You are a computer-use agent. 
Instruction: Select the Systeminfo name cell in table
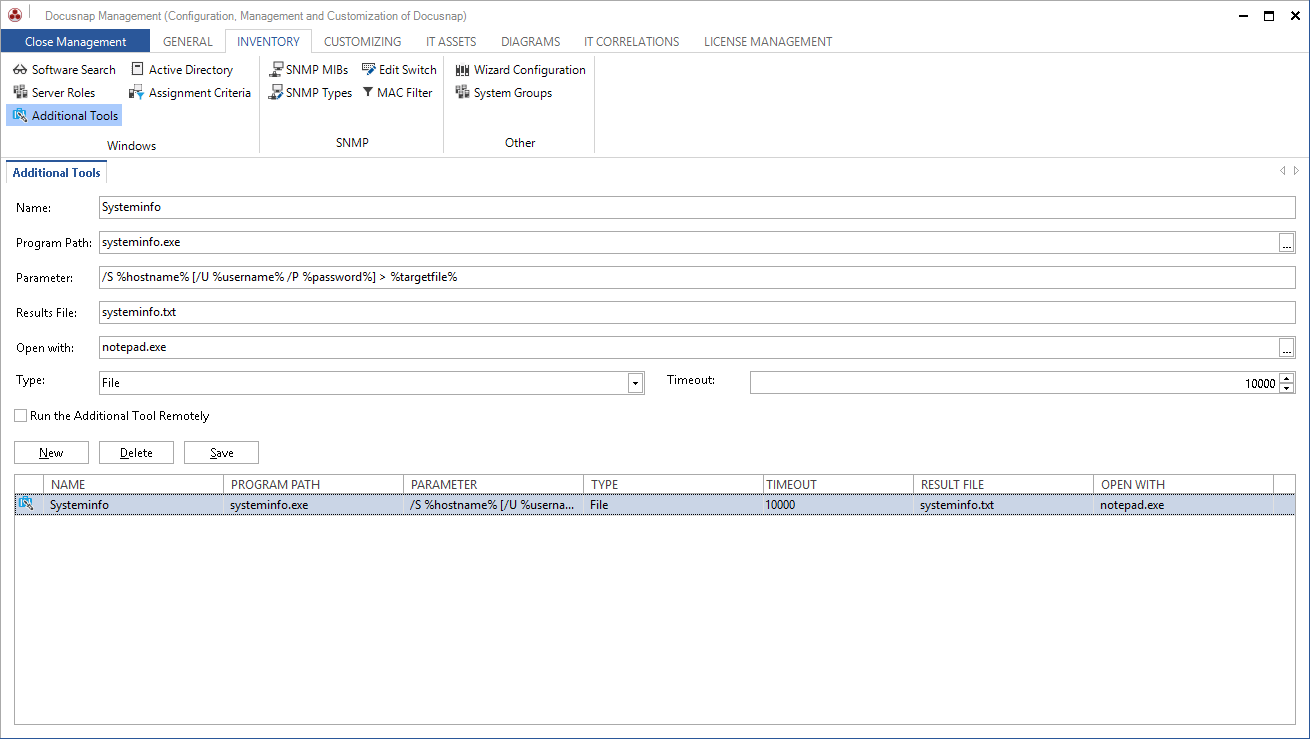pyautogui.click(x=134, y=505)
